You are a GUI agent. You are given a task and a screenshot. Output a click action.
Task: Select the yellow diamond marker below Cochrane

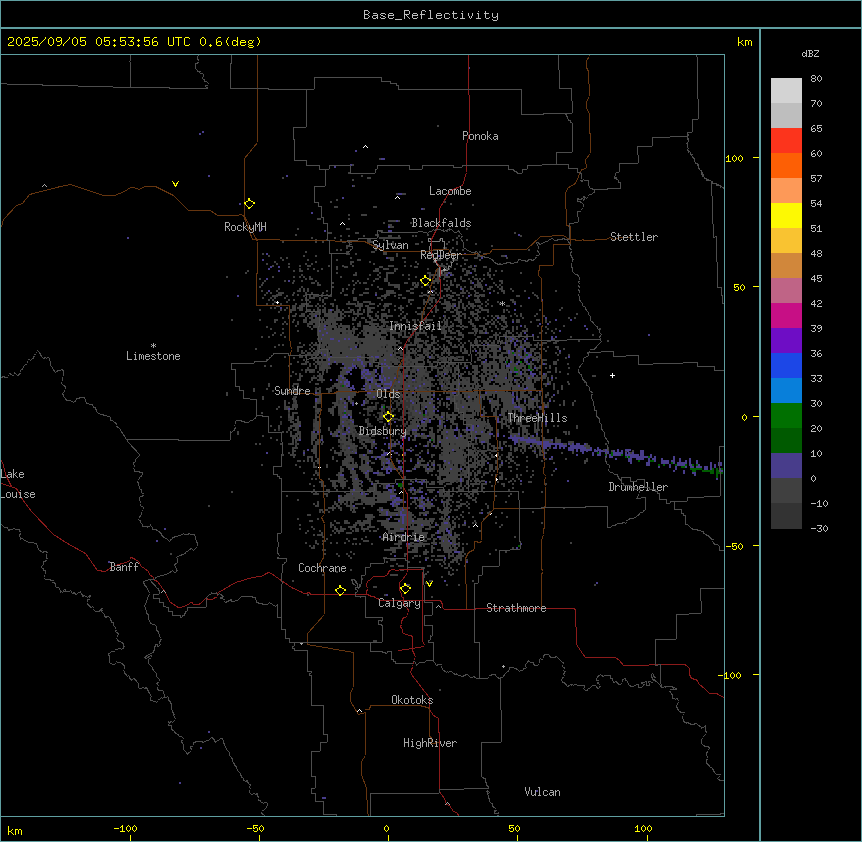[341, 590]
